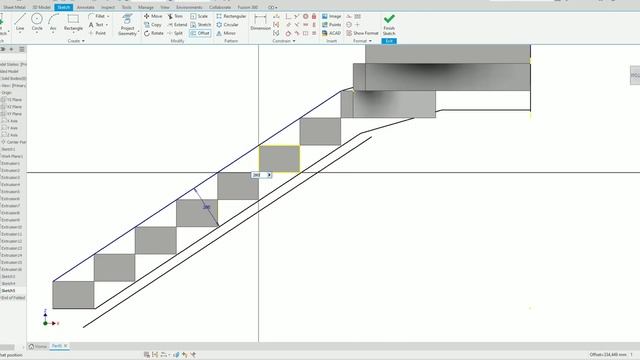Open the Tools ribbon tab
The width and height of the screenshot is (640, 360).
127,7
